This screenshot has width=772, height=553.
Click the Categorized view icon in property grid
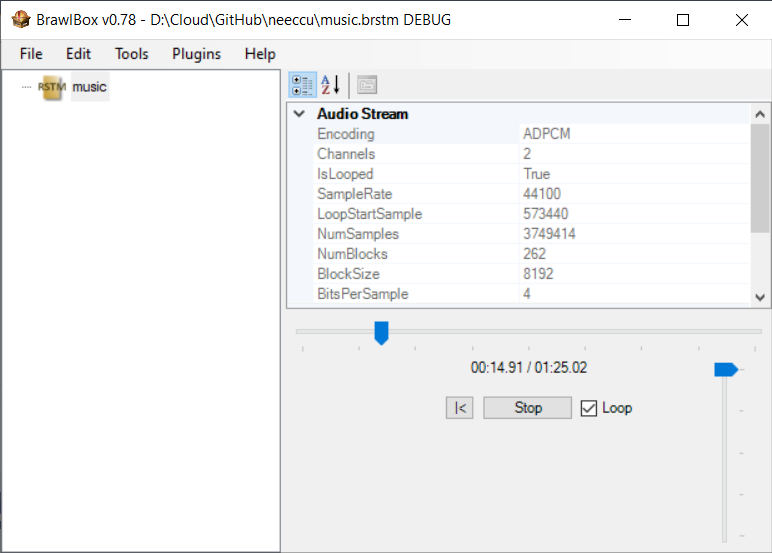pos(302,85)
